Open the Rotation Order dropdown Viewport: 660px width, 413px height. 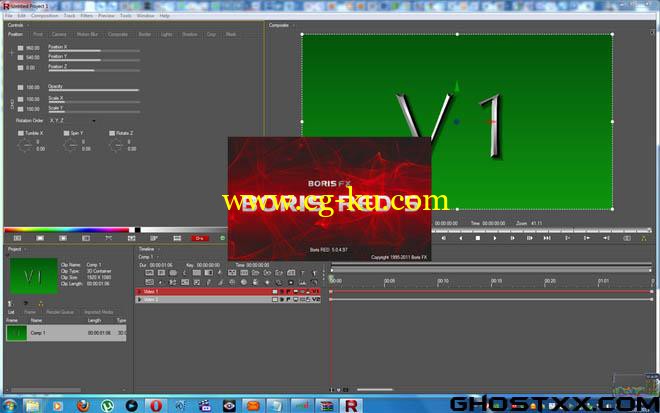(72, 121)
